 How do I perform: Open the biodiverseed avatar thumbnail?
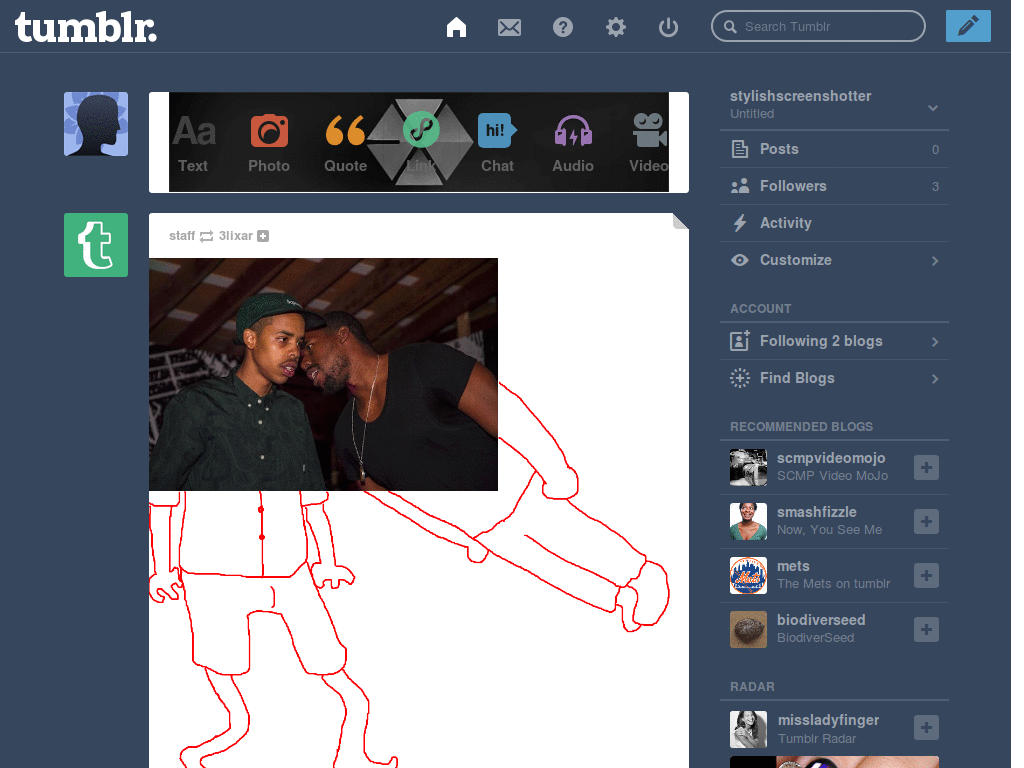point(748,630)
